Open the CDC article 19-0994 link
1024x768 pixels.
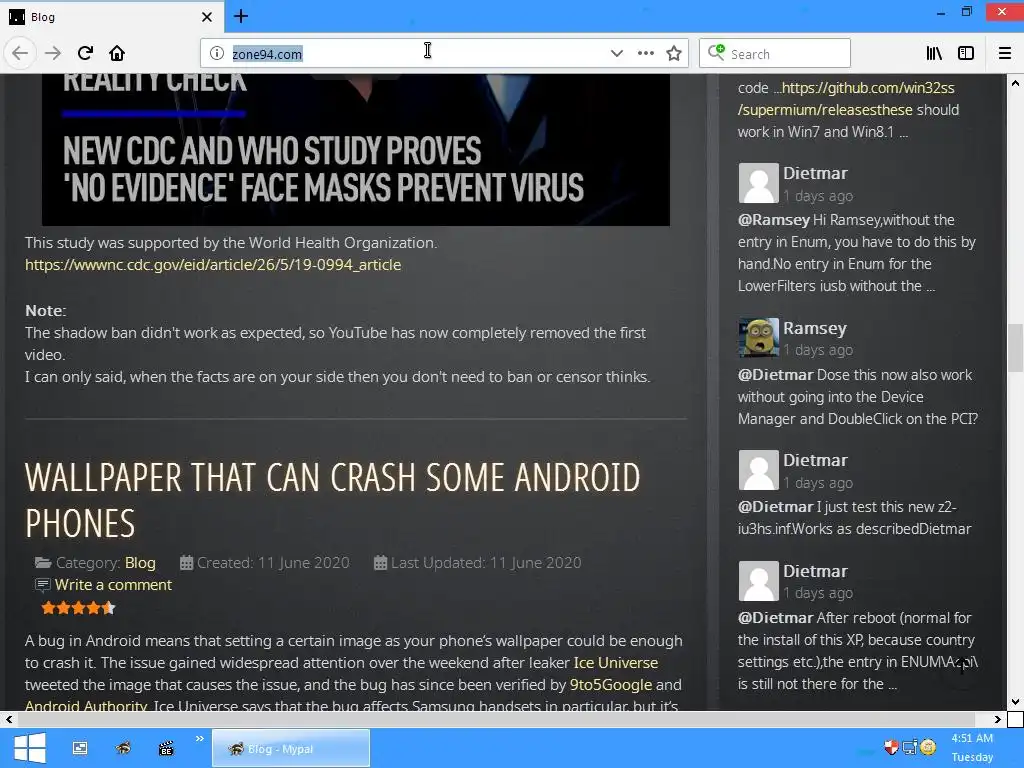213,265
